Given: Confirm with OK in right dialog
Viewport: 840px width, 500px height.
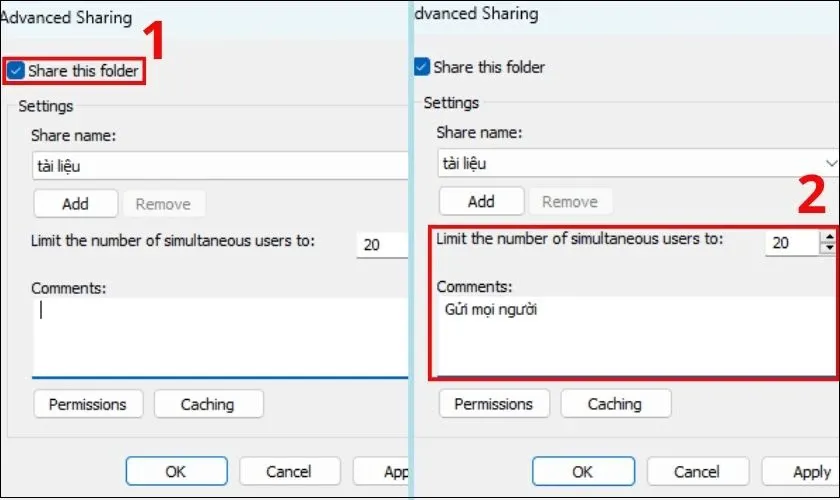Looking at the screenshot, I should click(x=583, y=471).
